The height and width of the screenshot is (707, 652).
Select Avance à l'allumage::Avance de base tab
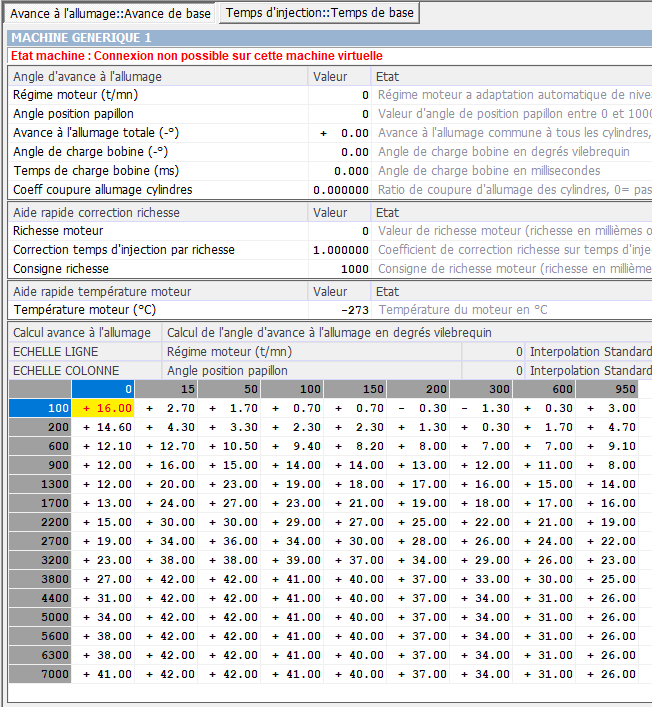point(109,13)
